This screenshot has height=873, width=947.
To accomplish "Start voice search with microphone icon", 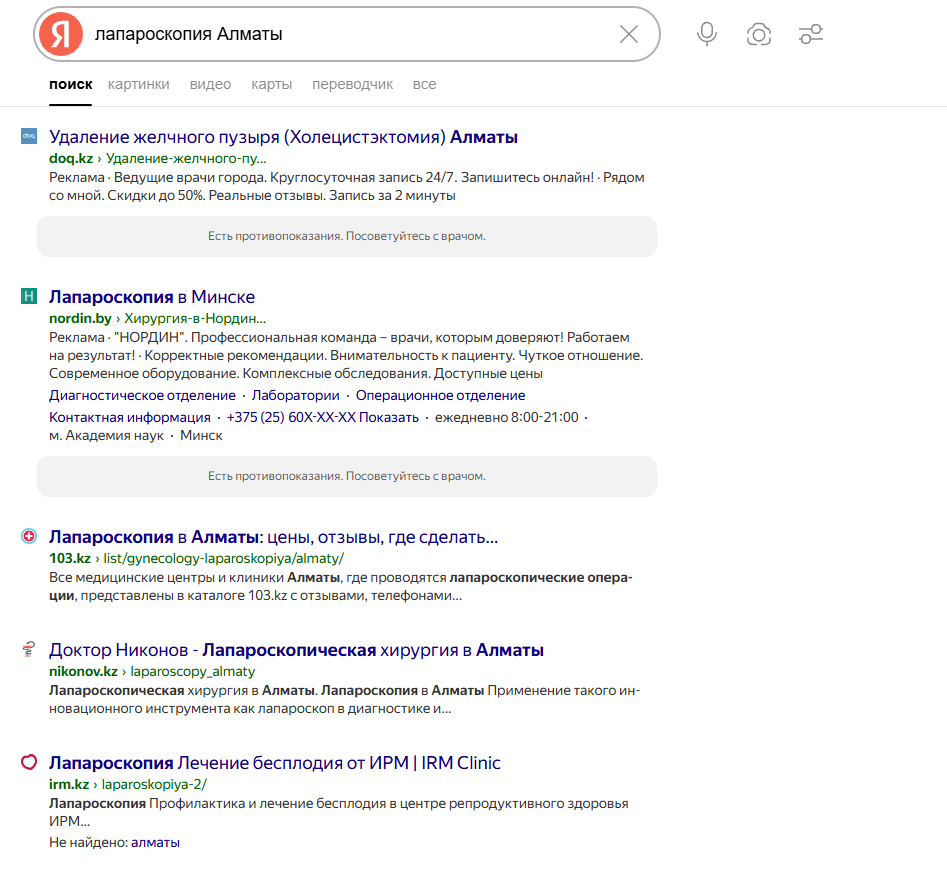I will coord(707,34).
